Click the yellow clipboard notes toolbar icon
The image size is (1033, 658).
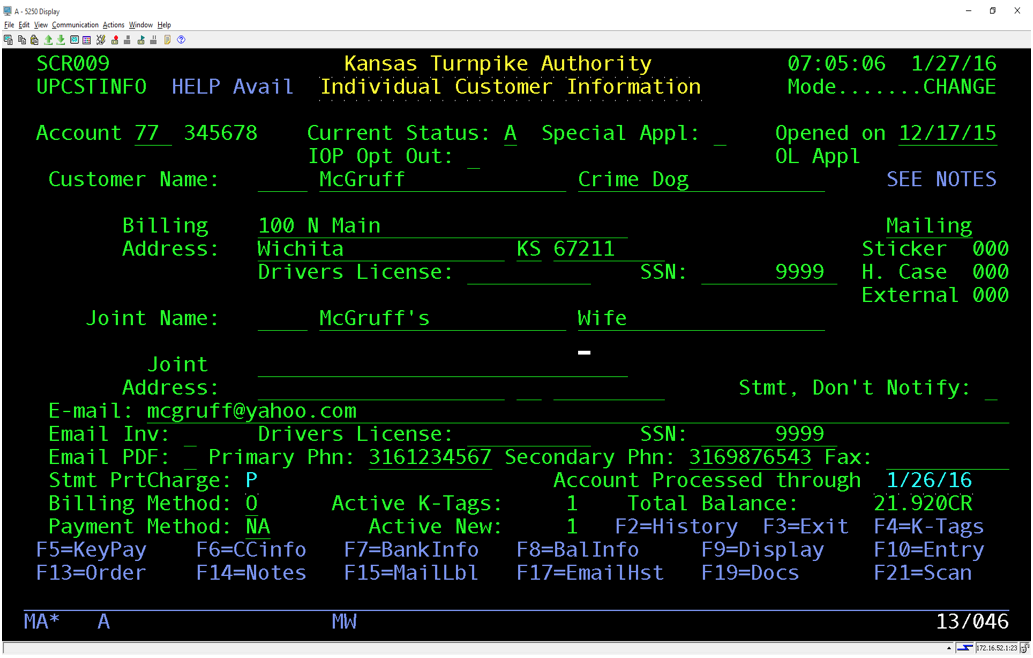(x=167, y=40)
